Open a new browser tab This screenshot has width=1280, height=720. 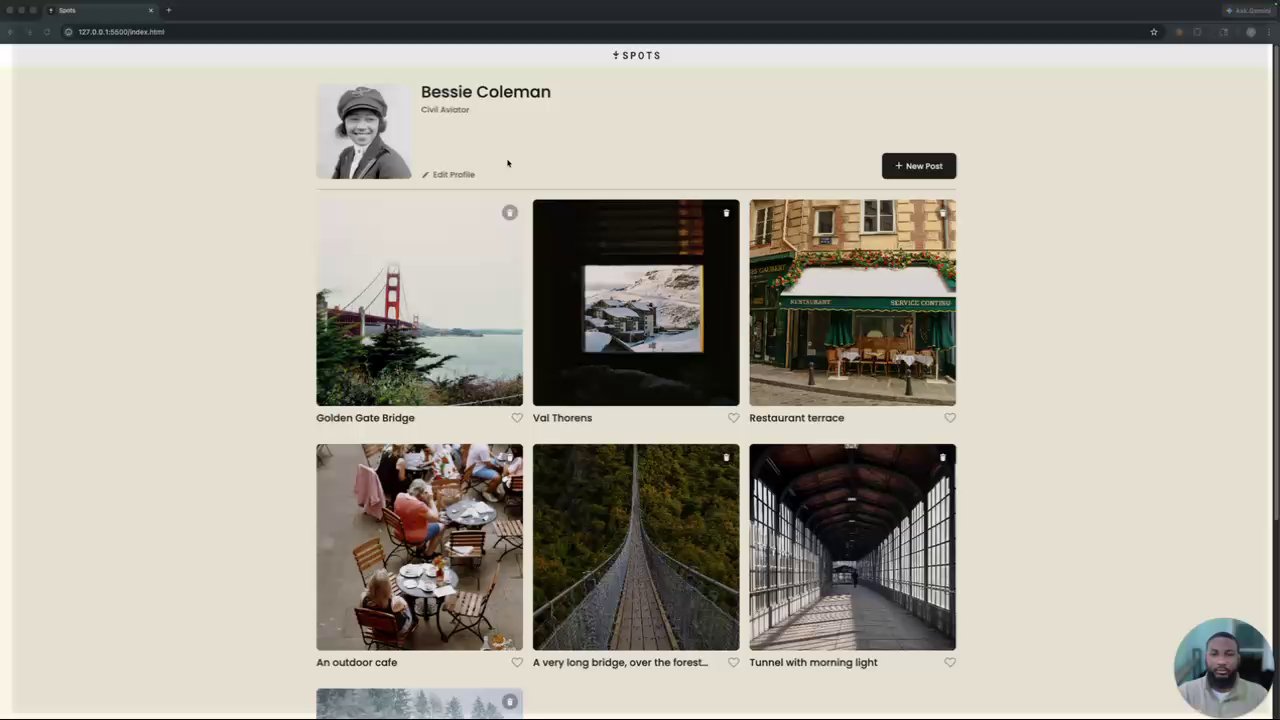[169, 10]
